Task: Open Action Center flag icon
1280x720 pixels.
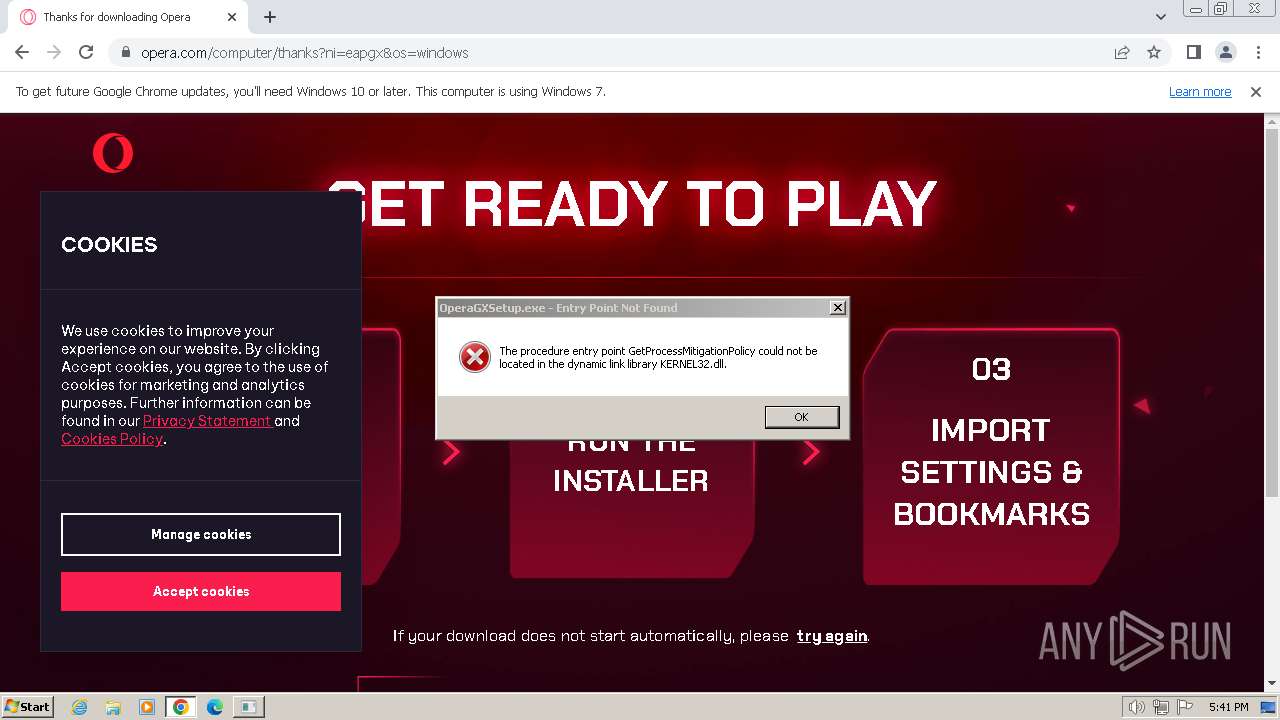Action: (x=1184, y=707)
